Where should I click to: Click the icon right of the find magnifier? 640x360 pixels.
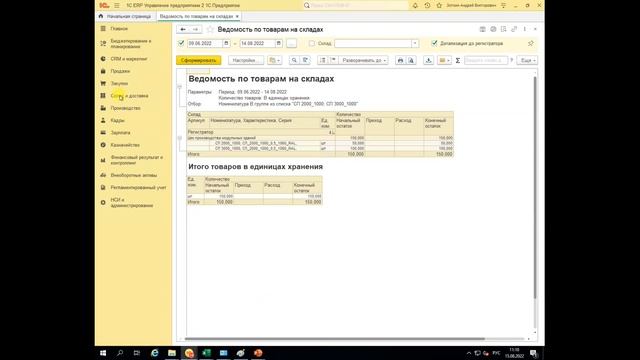[x=305, y=60]
